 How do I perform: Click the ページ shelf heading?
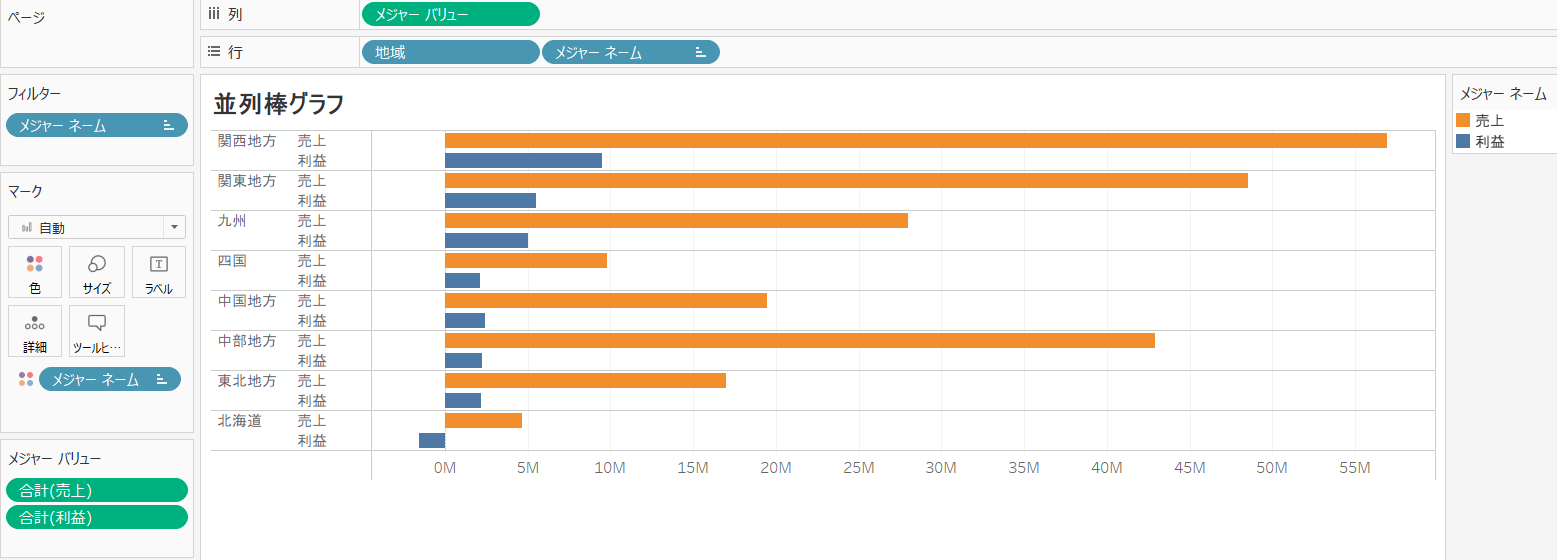(26, 17)
